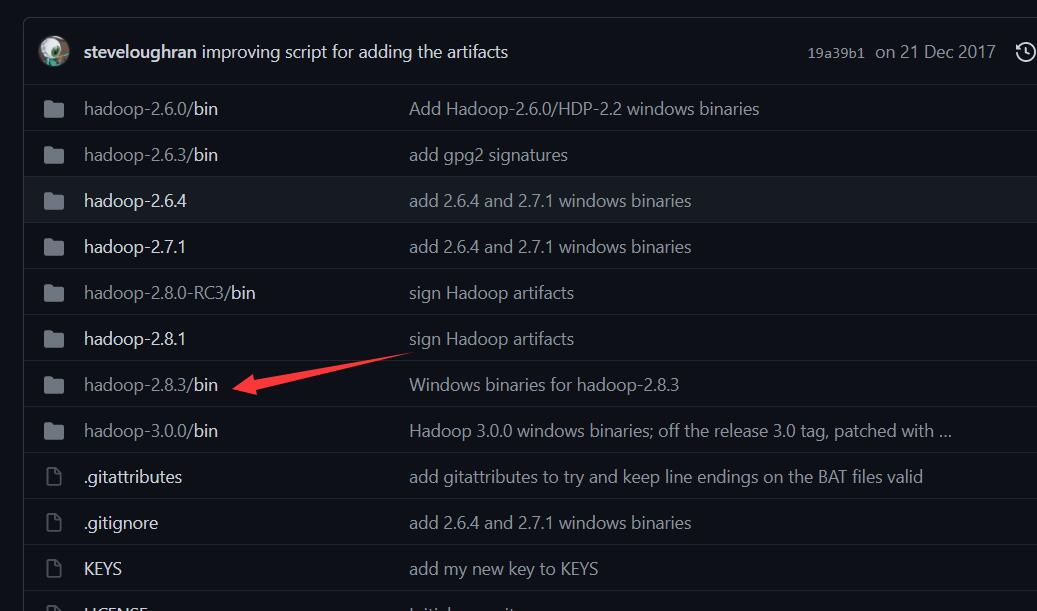The width and height of the screenshot is (1037, 611).
Task: Open the KEYS file
Action: (103, 569)
